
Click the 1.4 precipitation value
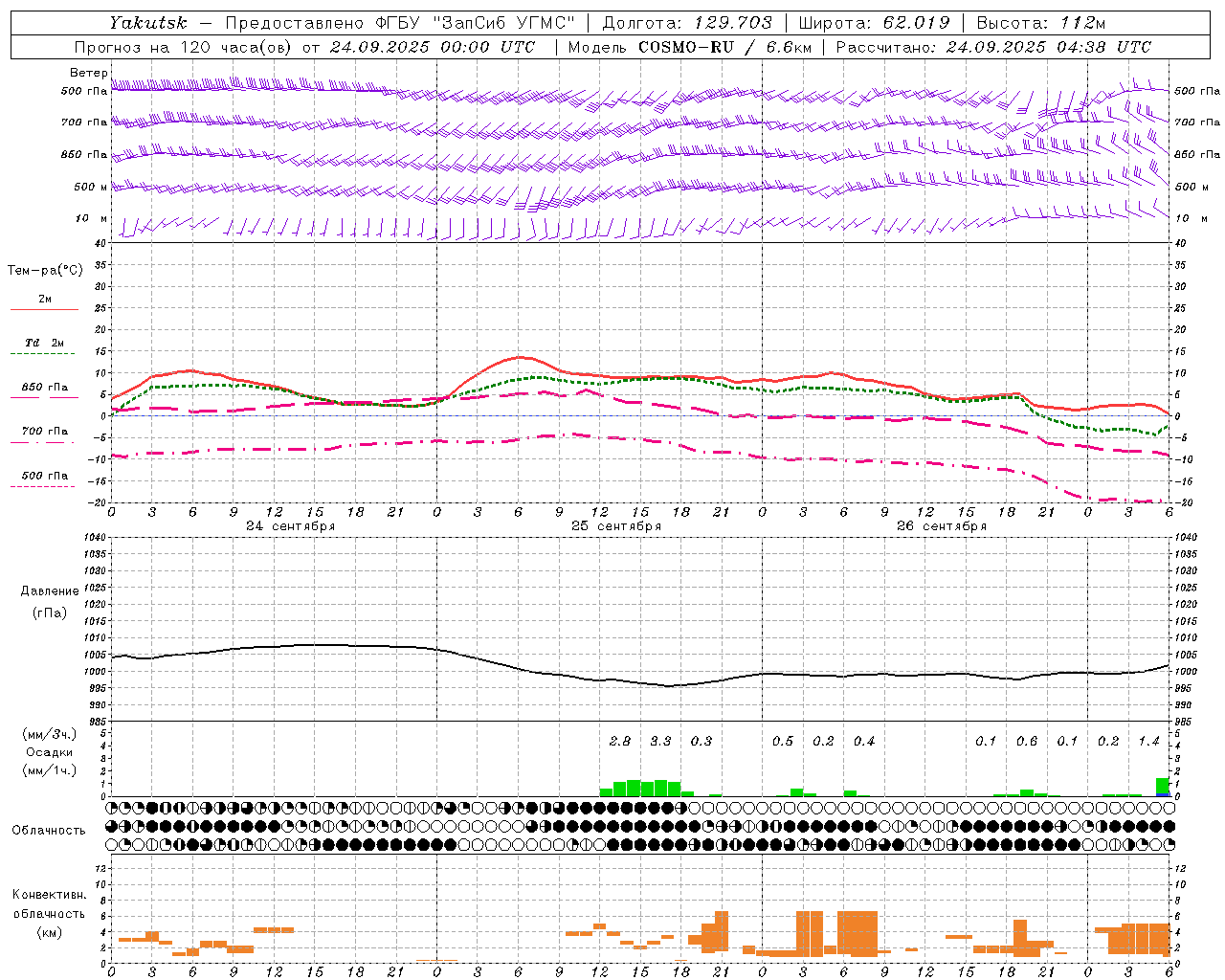(x=1148, y=741)
